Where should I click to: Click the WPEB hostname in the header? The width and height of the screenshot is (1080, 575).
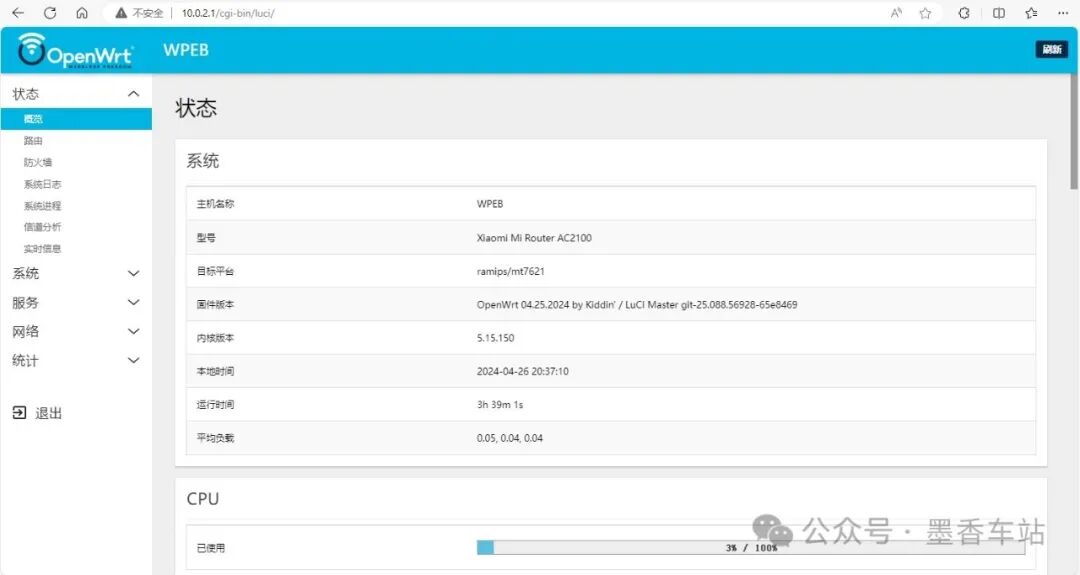(x=186, y=50)
